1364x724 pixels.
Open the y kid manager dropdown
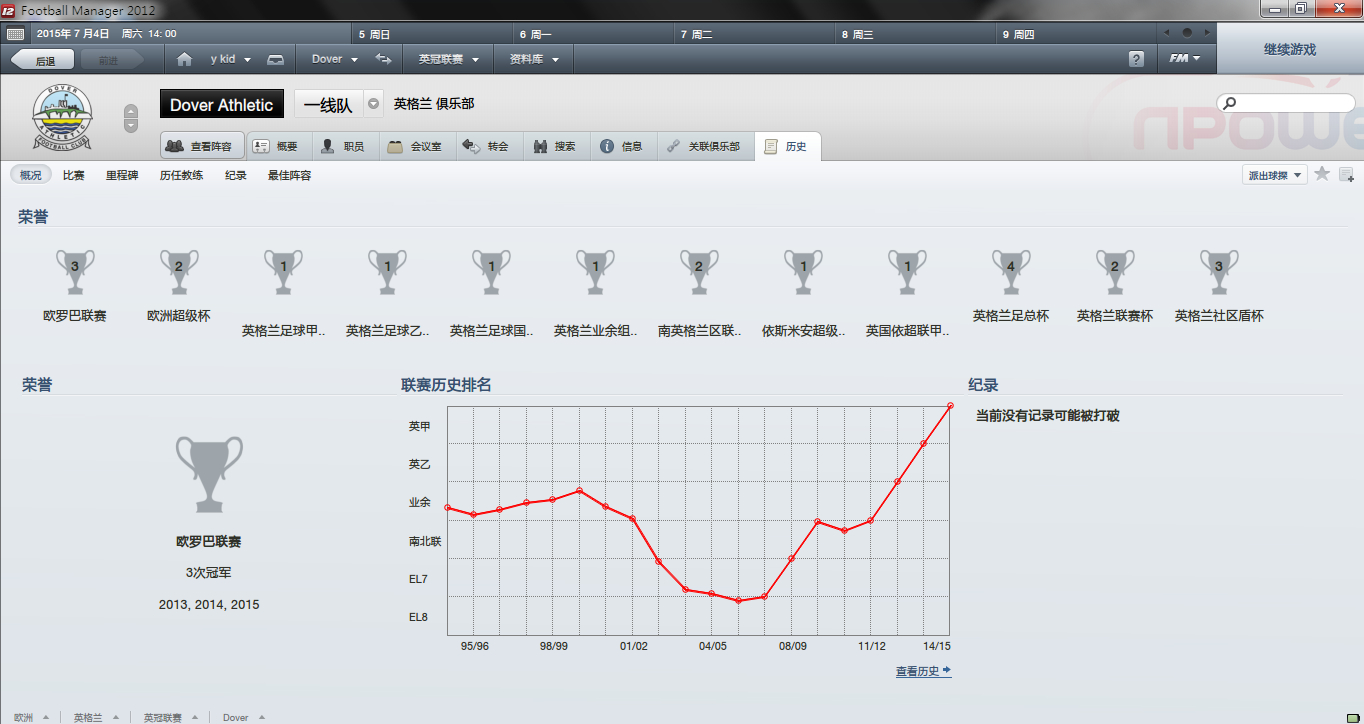(x=231, y=59)
